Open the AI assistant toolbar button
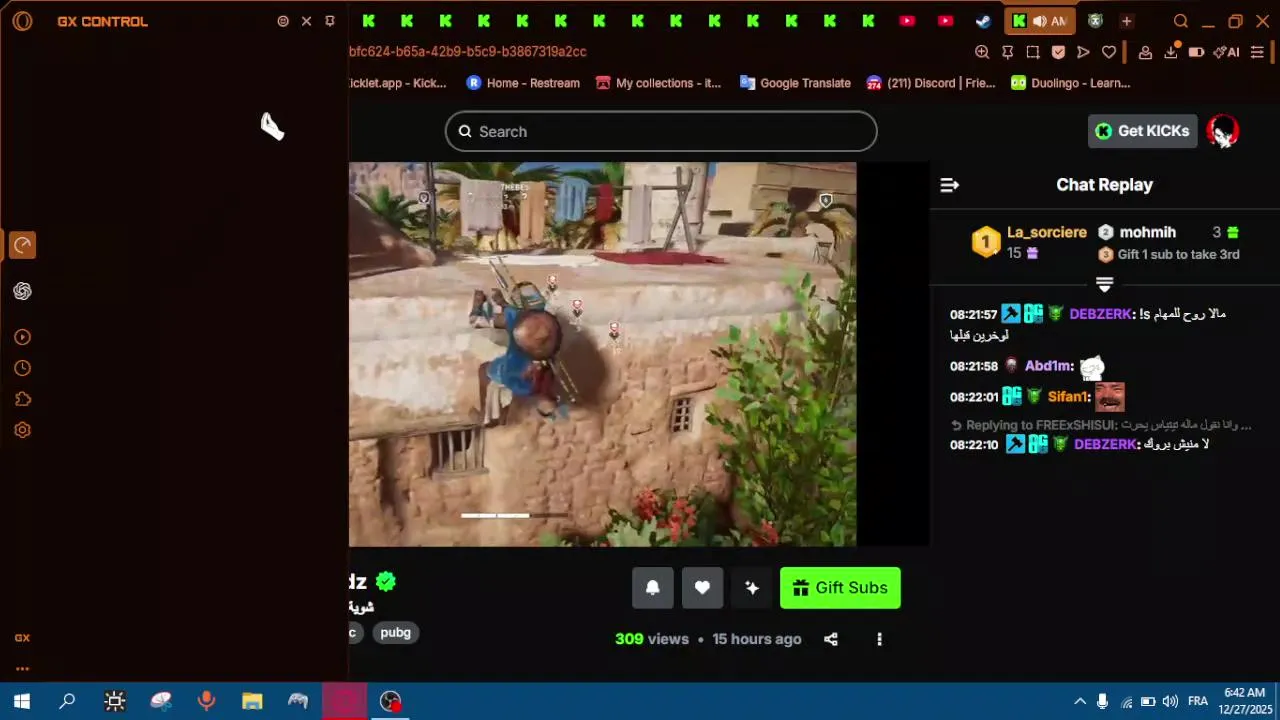This screenshot has width=1280, height=720. point(1226,52)
